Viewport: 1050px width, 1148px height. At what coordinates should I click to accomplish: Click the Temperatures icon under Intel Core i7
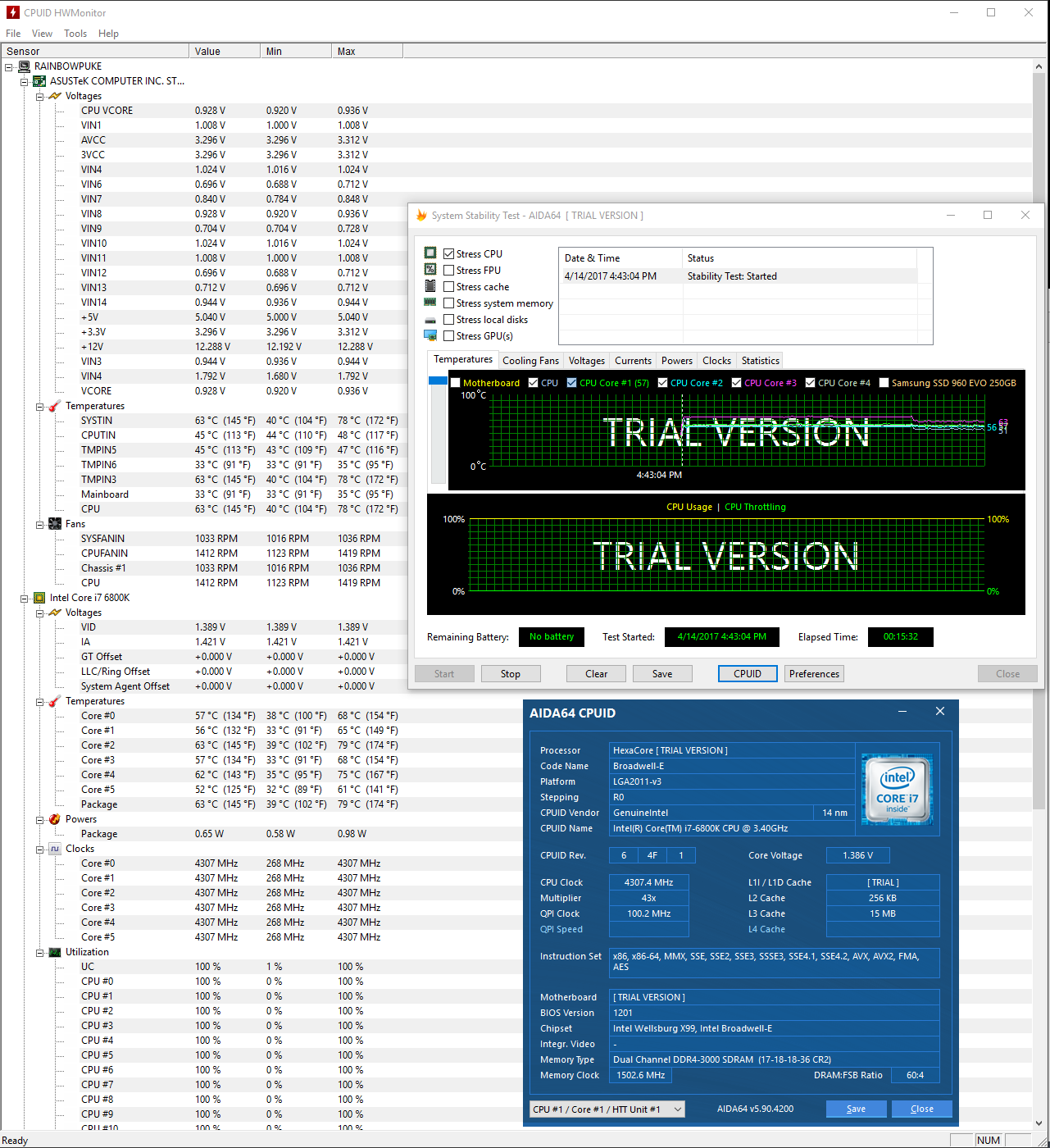(x=55, y=701)
